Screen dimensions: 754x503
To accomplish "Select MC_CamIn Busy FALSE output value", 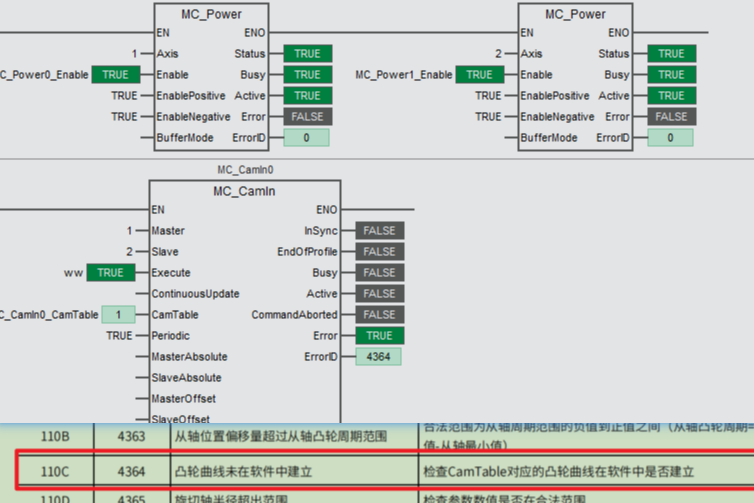I will point(380,273).
